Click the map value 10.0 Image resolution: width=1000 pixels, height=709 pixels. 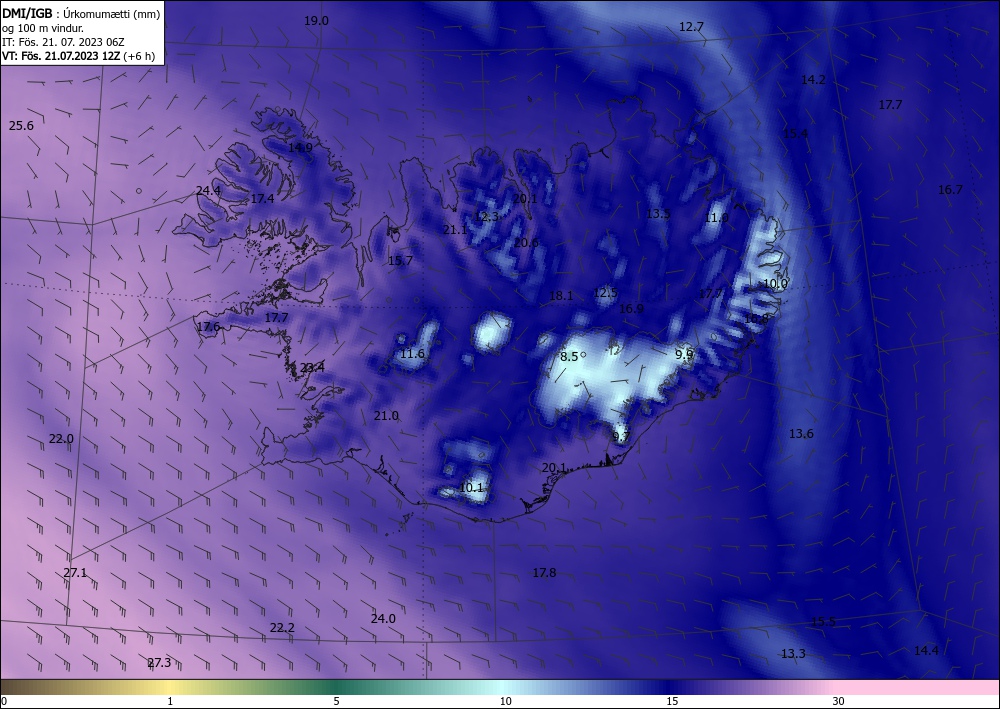pos(776,284)
